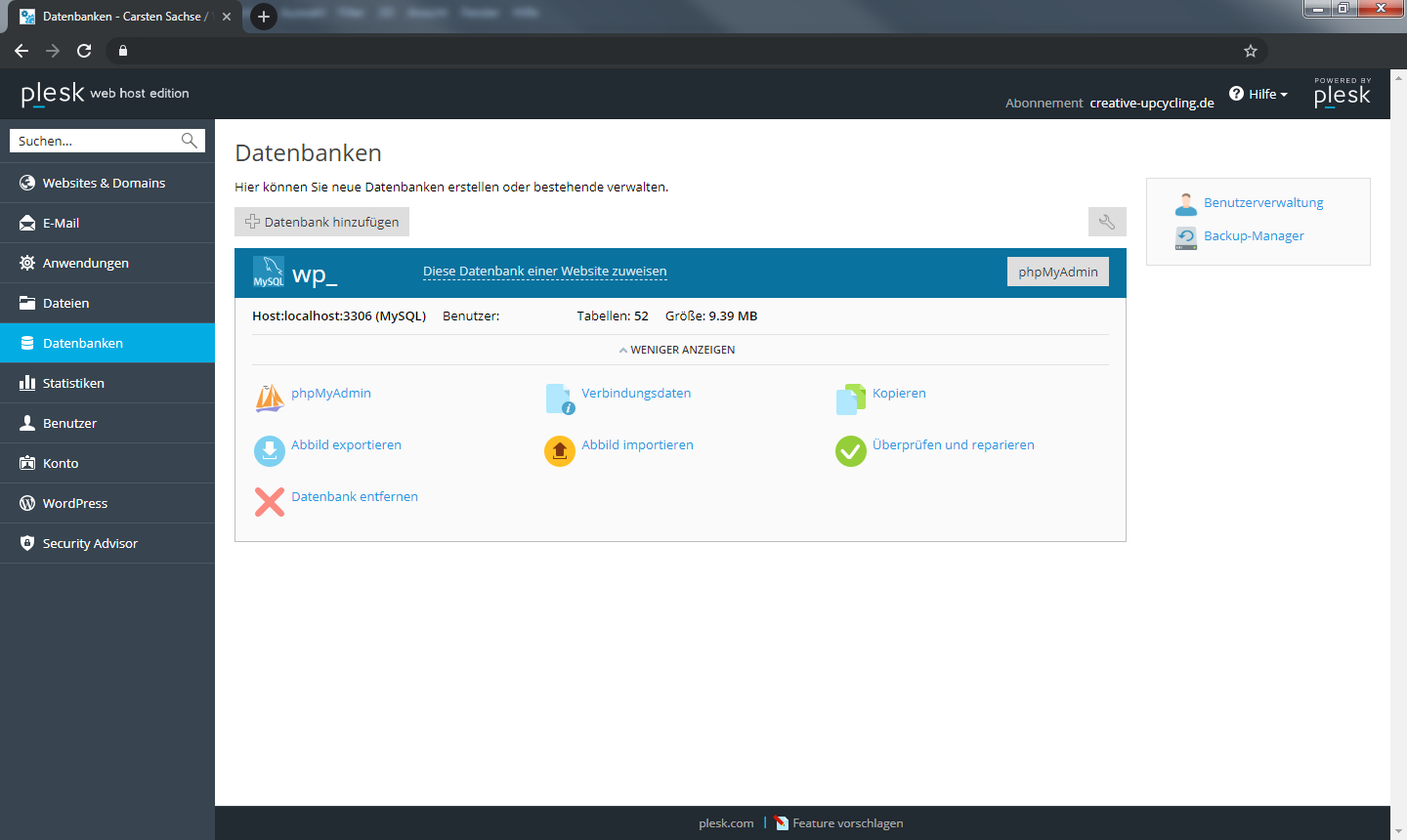Viewport: 1407px width, 840px height.
Task: Click the search magnifier icon
Action: 190,141
